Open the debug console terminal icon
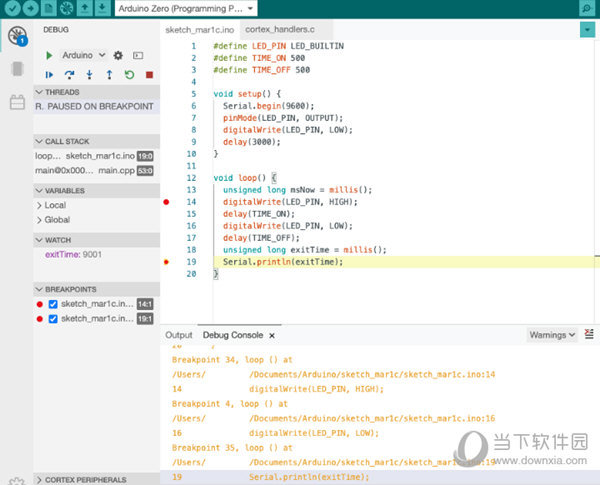Image resolution: width=600 pixels, height=485 pixels. pos(138,56)
